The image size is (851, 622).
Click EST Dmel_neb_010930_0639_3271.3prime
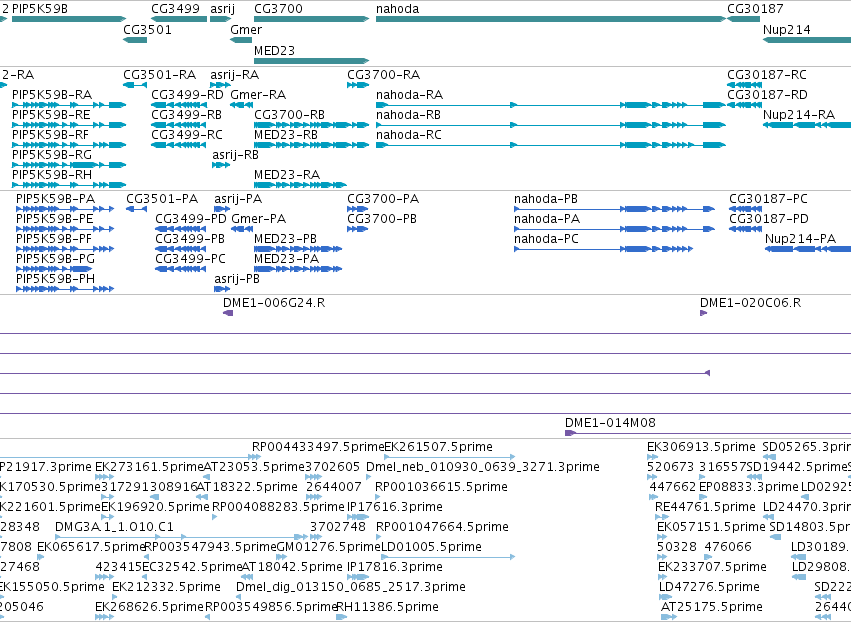[482, 467]
